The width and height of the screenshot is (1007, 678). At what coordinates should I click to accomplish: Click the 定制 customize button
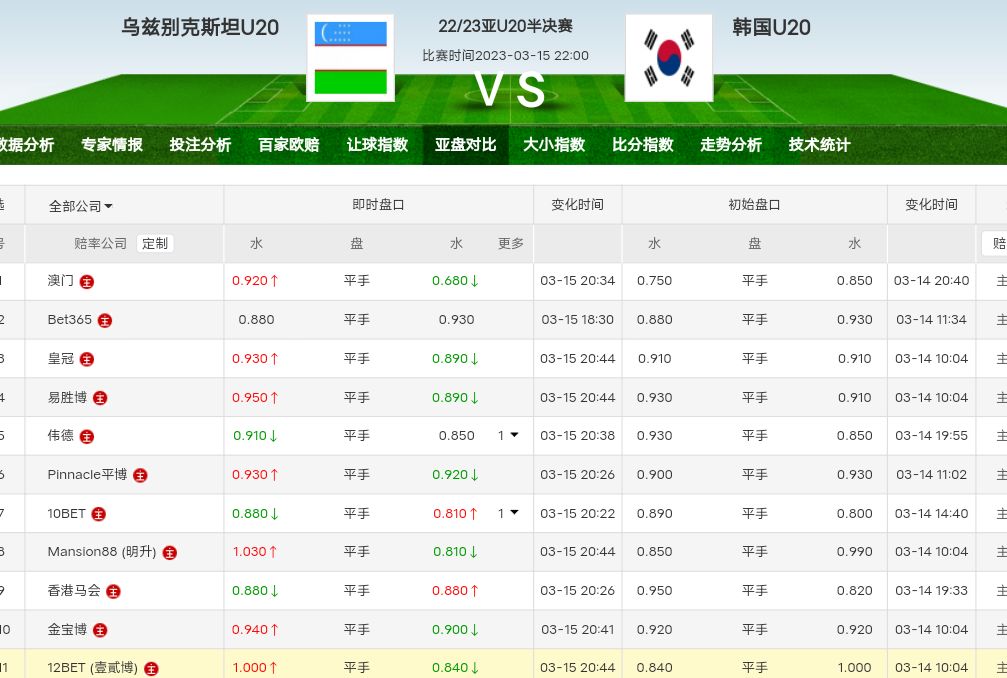155,243
